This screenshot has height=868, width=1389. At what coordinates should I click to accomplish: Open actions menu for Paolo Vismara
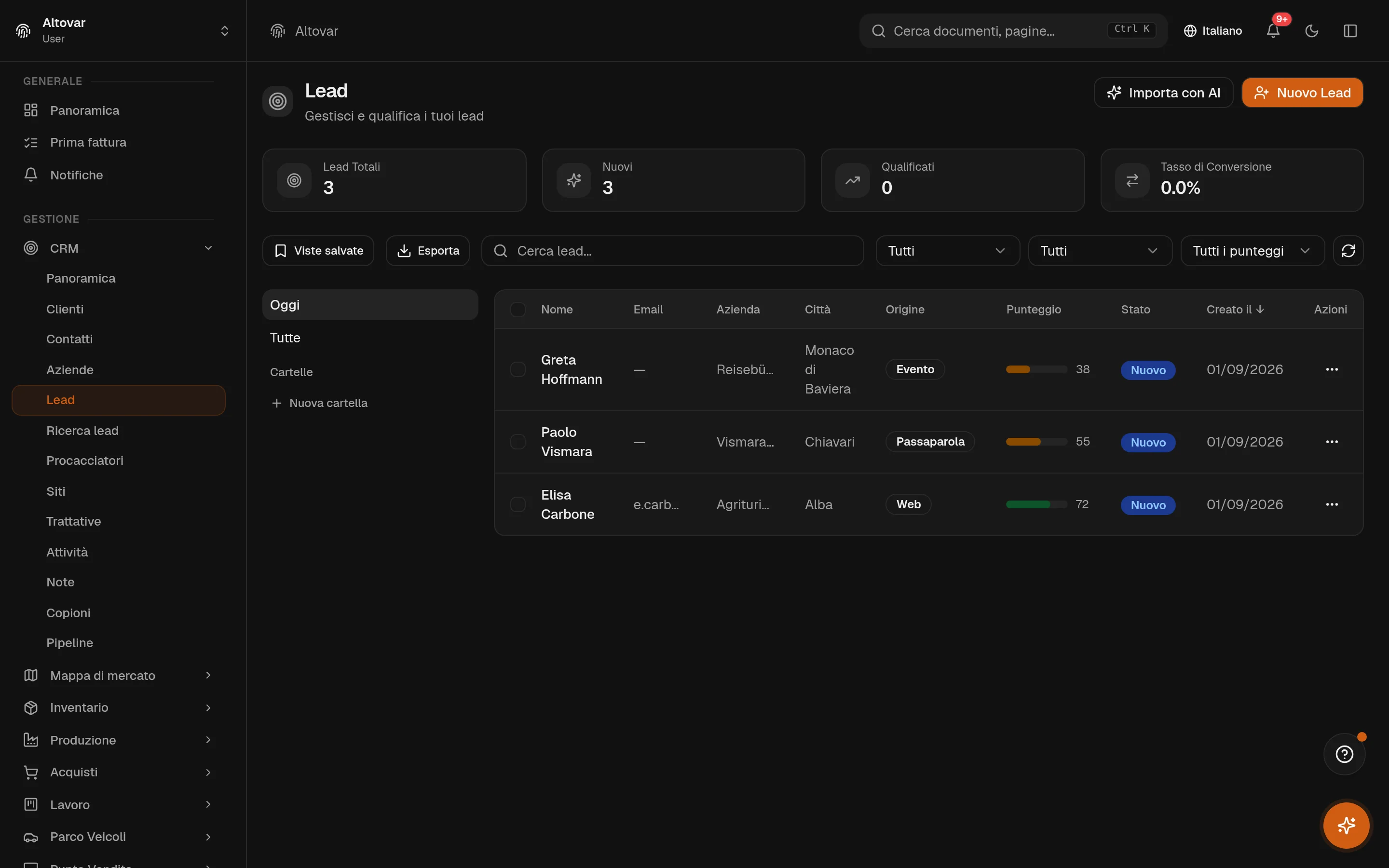[x=1332, y=441]
